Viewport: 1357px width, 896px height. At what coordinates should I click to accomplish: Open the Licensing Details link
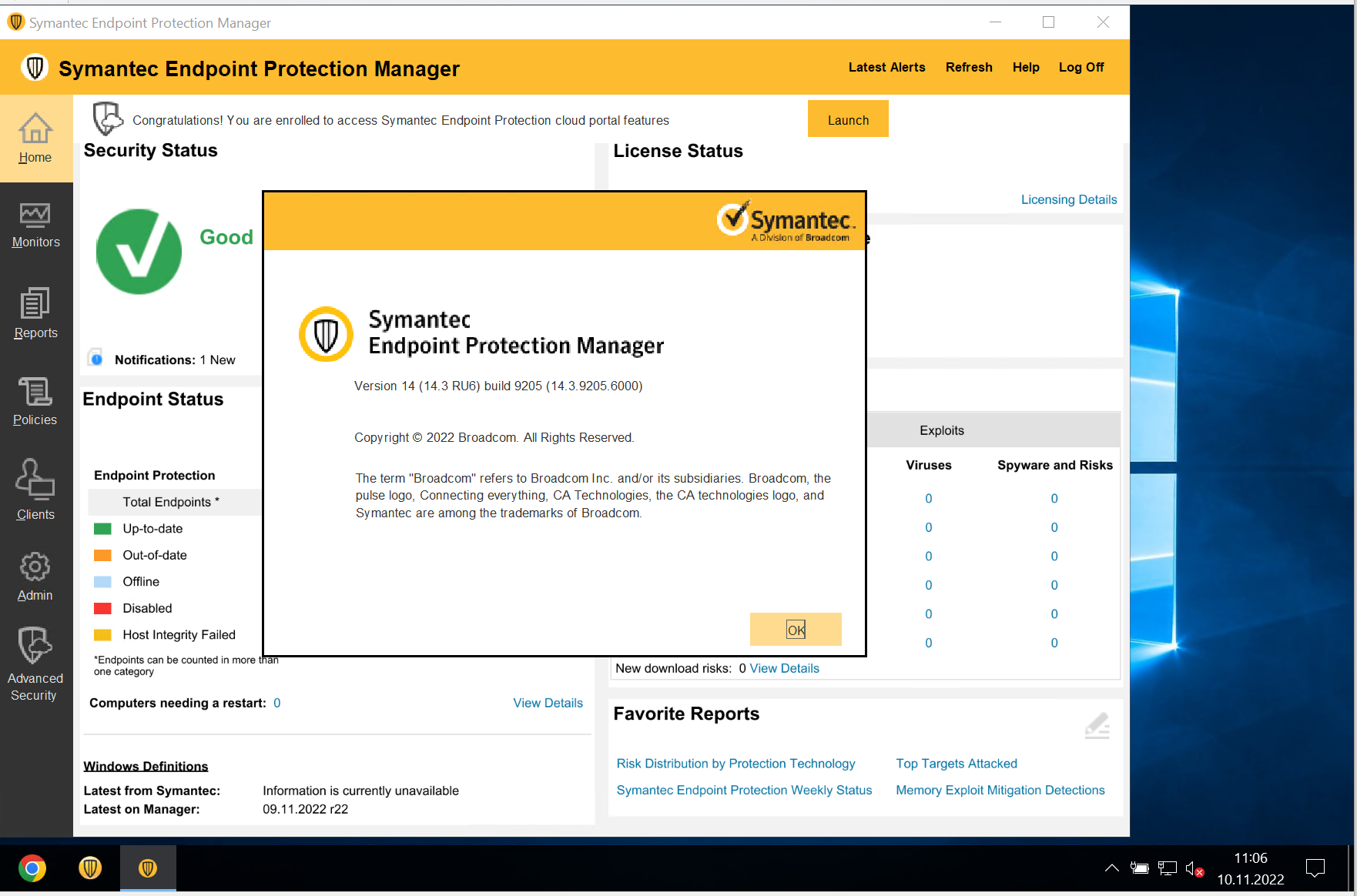click(1069, 199)
